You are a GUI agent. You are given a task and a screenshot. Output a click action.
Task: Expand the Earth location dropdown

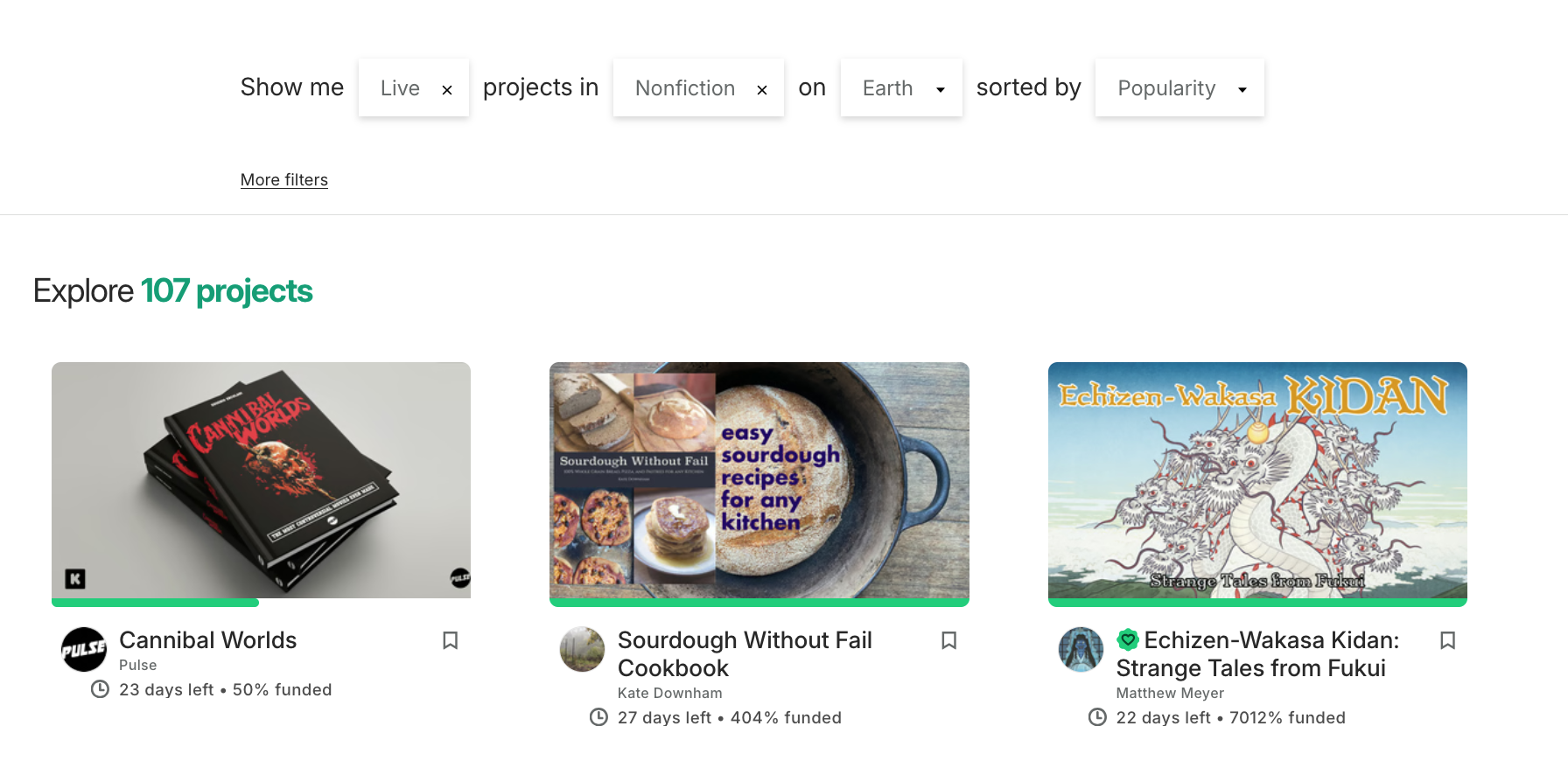pyautogui.click(x=901, y=88)
